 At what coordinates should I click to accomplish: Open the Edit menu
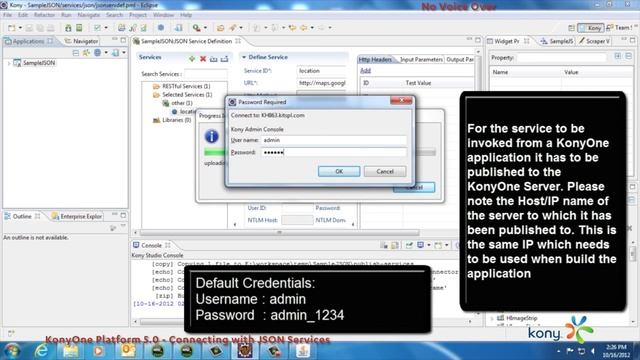(23, 15)
